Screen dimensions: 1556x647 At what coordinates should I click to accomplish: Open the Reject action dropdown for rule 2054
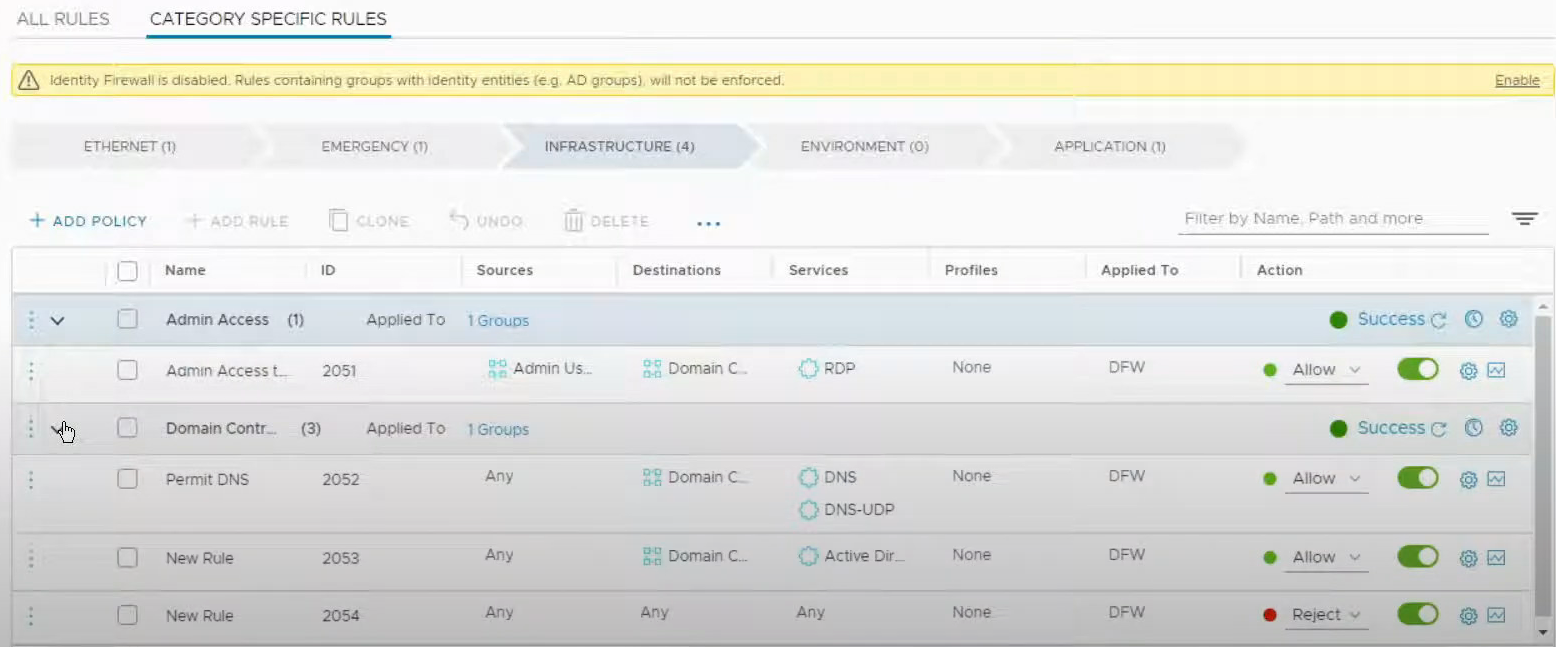click(1327, 615)
